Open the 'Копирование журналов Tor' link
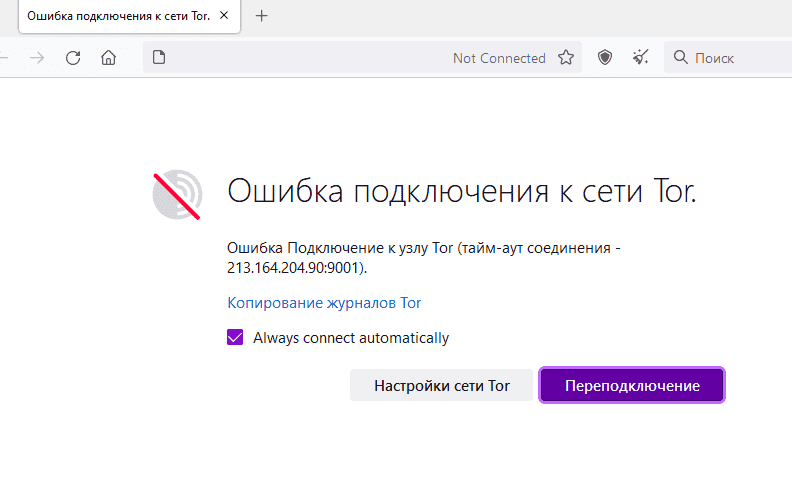792x499 pixels. point(324,303)
